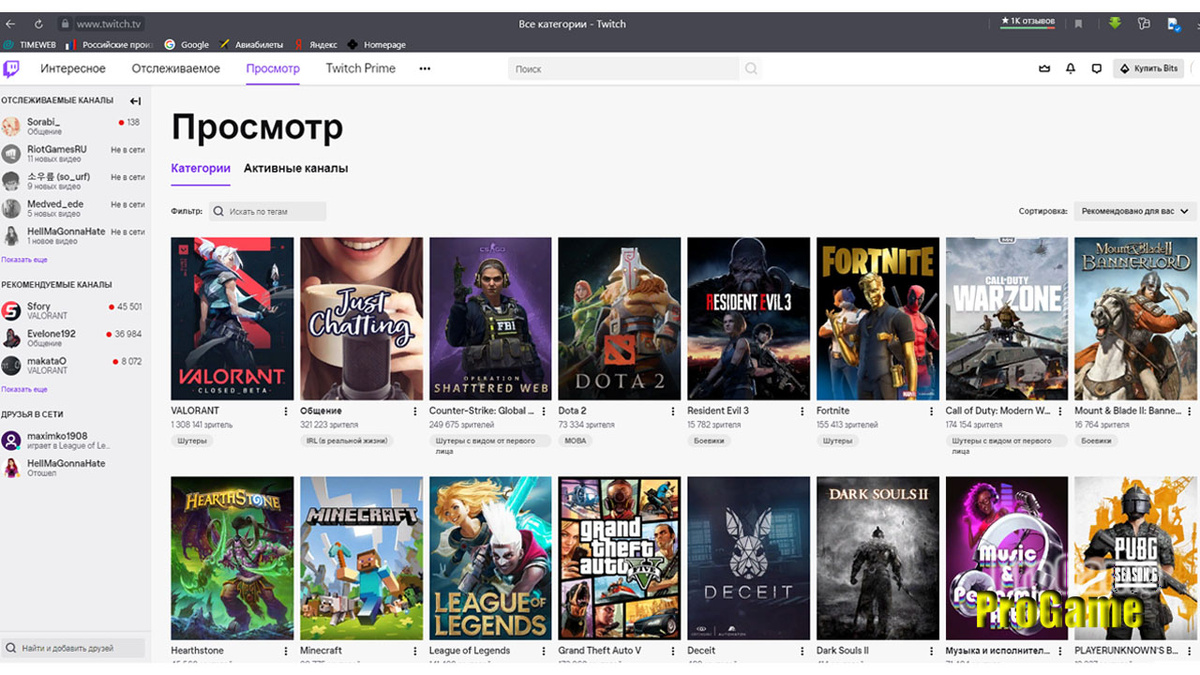Open the Сортировка dropdown Рекомендовано для вас
The image size is (1200, 675).
coord(1135,211)
